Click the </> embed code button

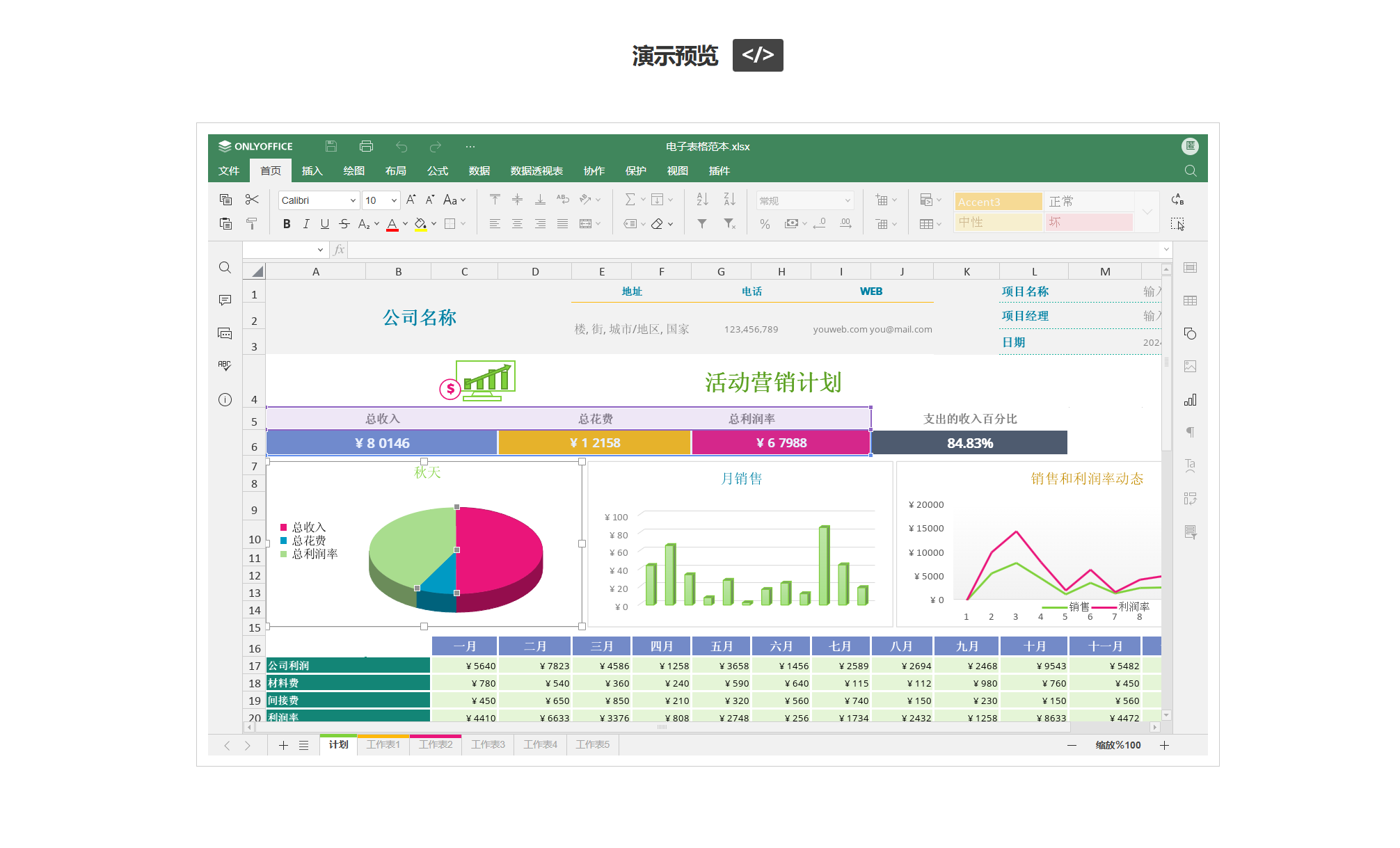pyautogui.click(x=757, y=55)
